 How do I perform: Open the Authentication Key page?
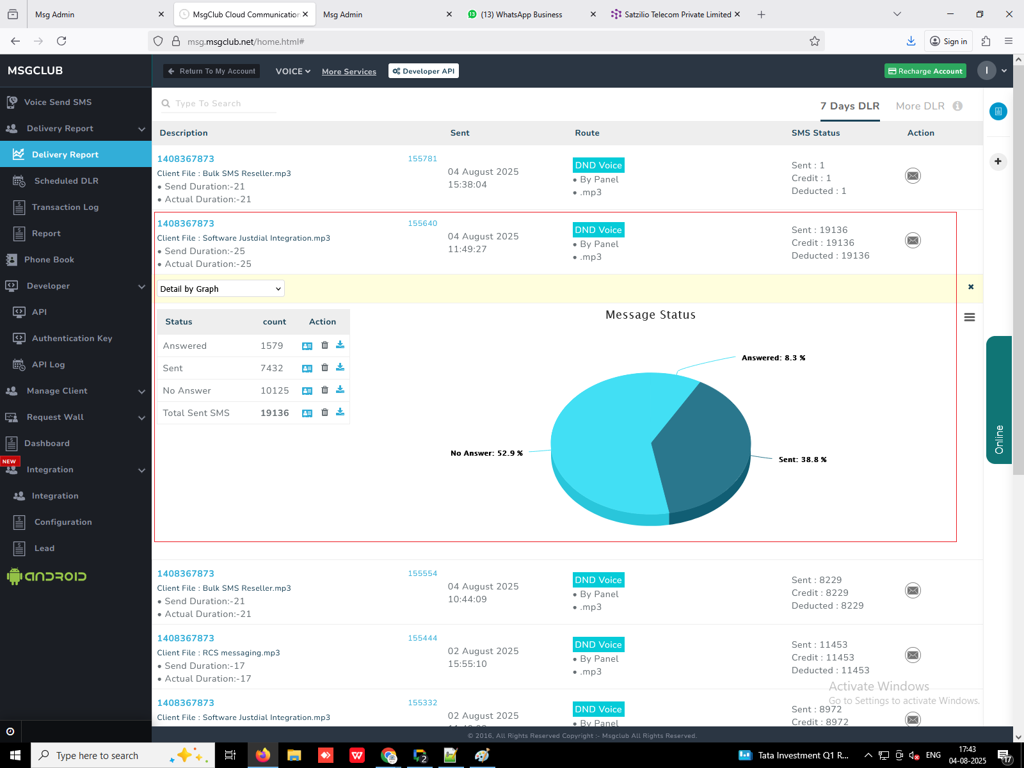tap(72, 338)
